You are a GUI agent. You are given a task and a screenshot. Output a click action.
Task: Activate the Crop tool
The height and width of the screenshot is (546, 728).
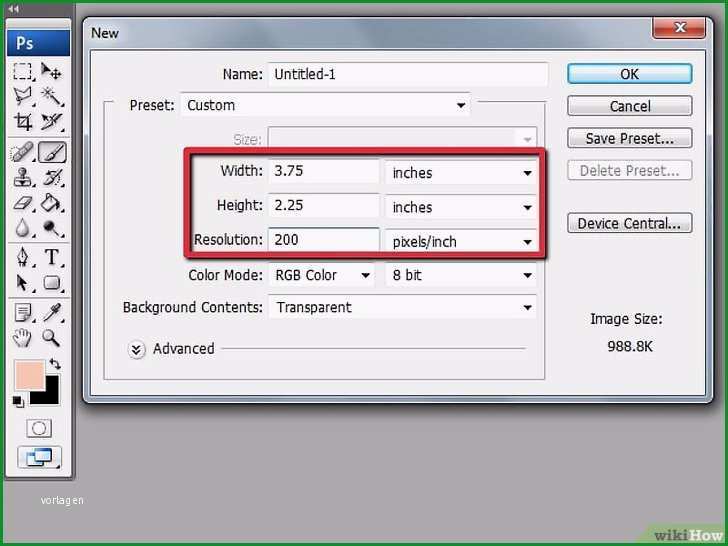(22, 122)
